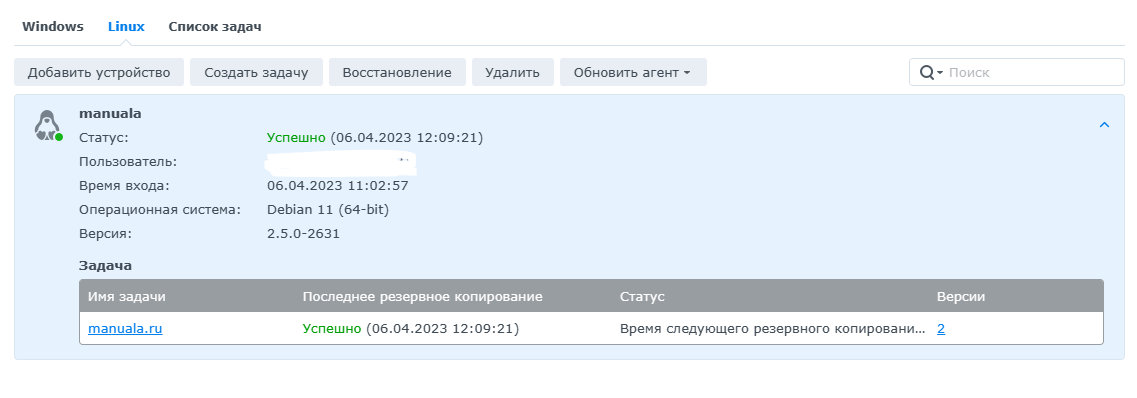Collapse the manuala device details chevron
The image size is (1137, 398).
click(x=1104, y=125)
